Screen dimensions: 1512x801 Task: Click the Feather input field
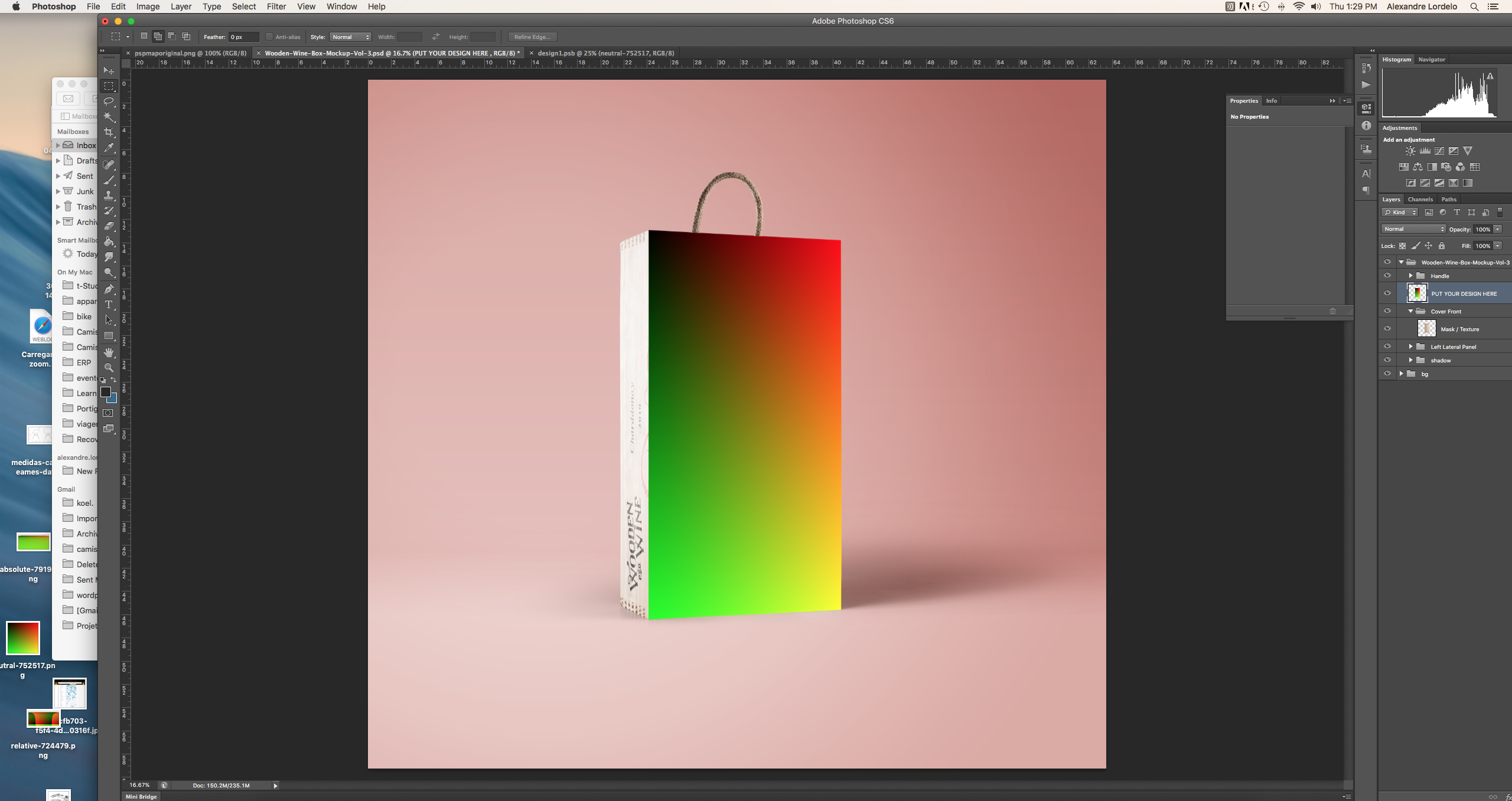pos(243,37)
